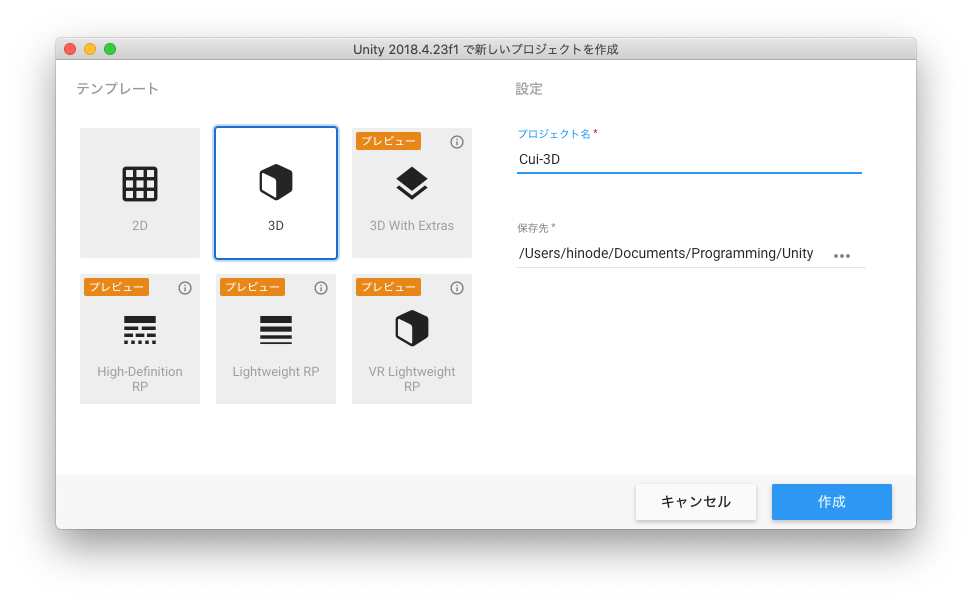972x603 pixels.
Task: Click the 作成 button
Action: click(x=831, y=501)
